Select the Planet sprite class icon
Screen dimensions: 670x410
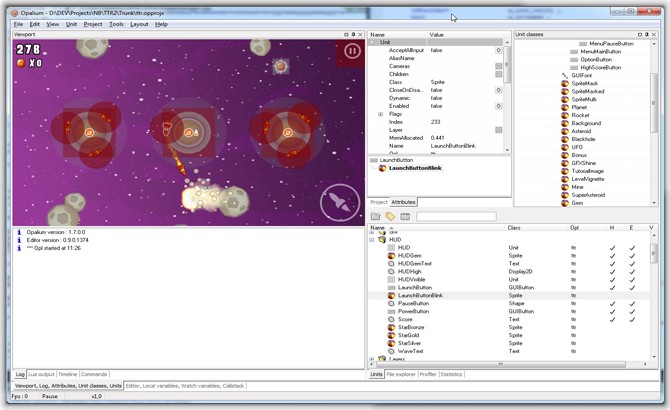[564, 107]
